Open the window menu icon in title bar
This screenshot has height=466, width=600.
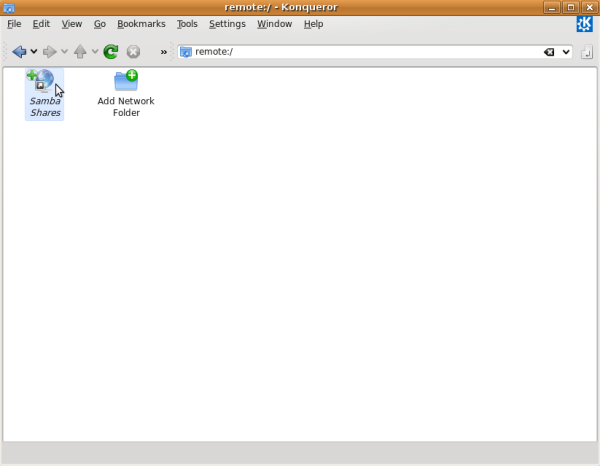(9, 8)
